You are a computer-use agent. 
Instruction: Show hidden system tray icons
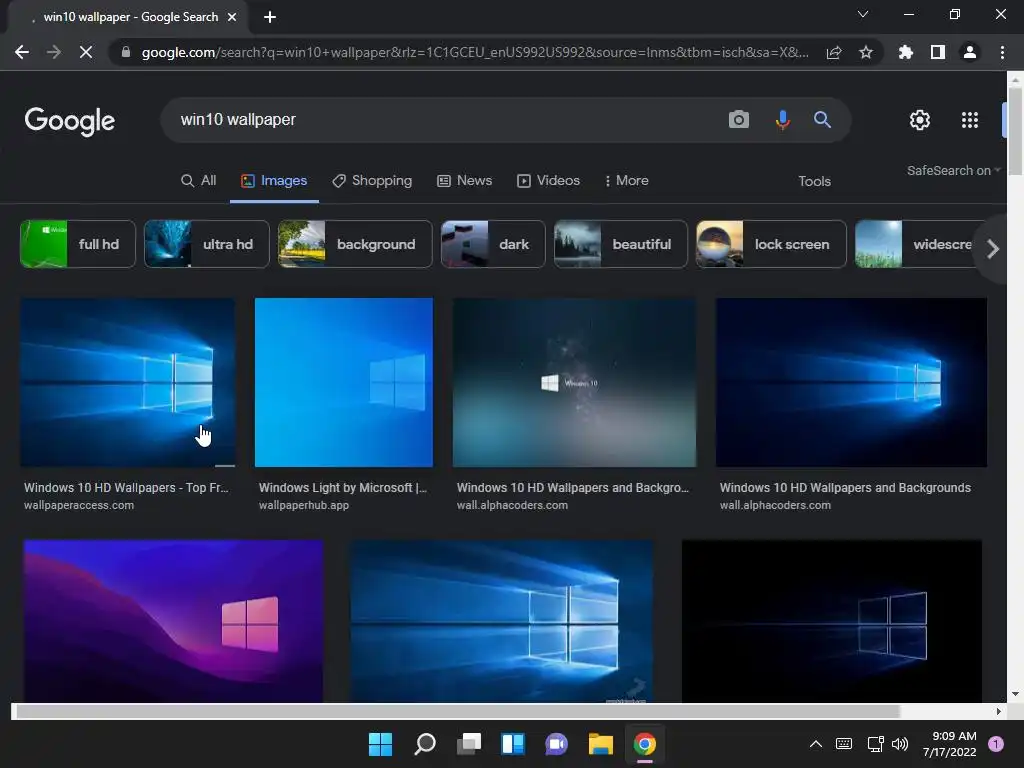click(816, 744)
